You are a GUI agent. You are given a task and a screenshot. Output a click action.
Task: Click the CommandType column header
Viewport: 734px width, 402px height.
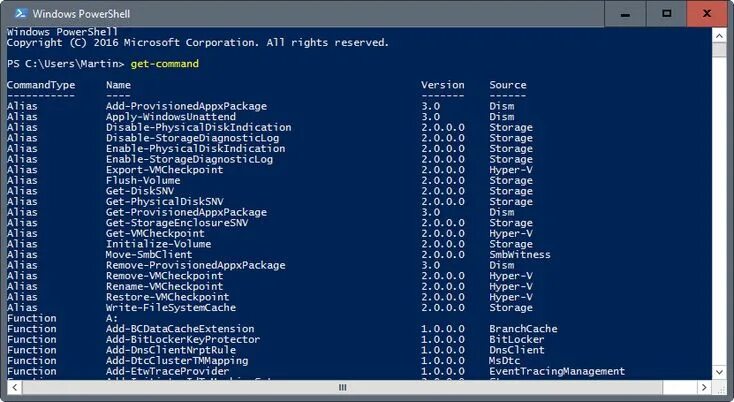click(x=41, y=85)
